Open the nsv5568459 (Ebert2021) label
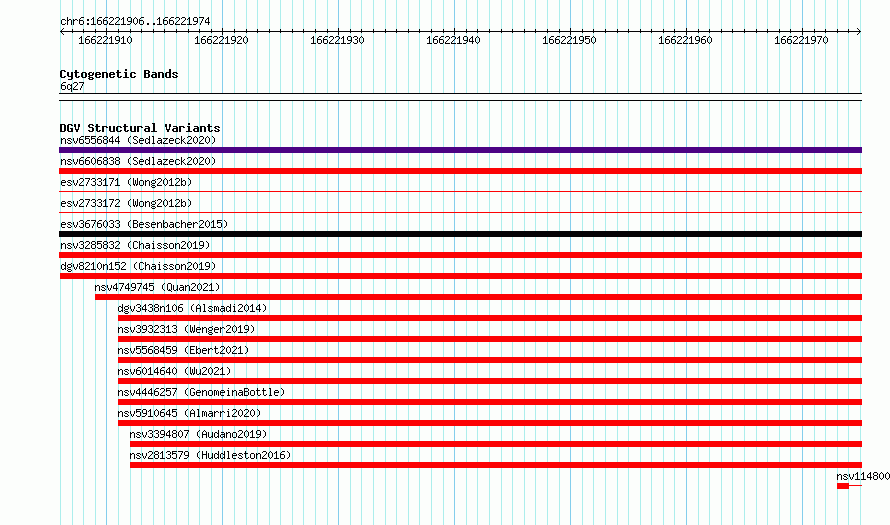The image size is (890, 525). [183, 350]
